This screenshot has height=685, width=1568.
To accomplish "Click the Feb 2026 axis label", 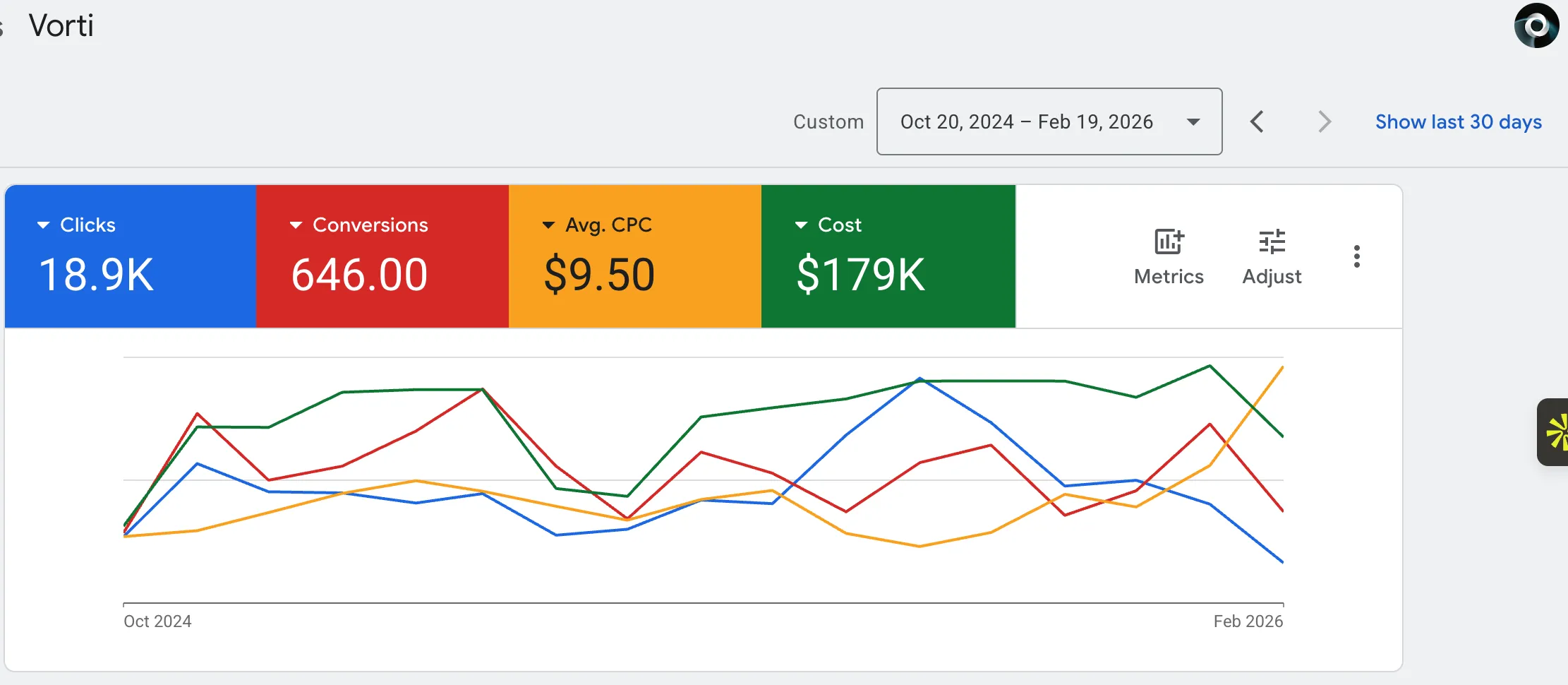I will point(1248,621).
